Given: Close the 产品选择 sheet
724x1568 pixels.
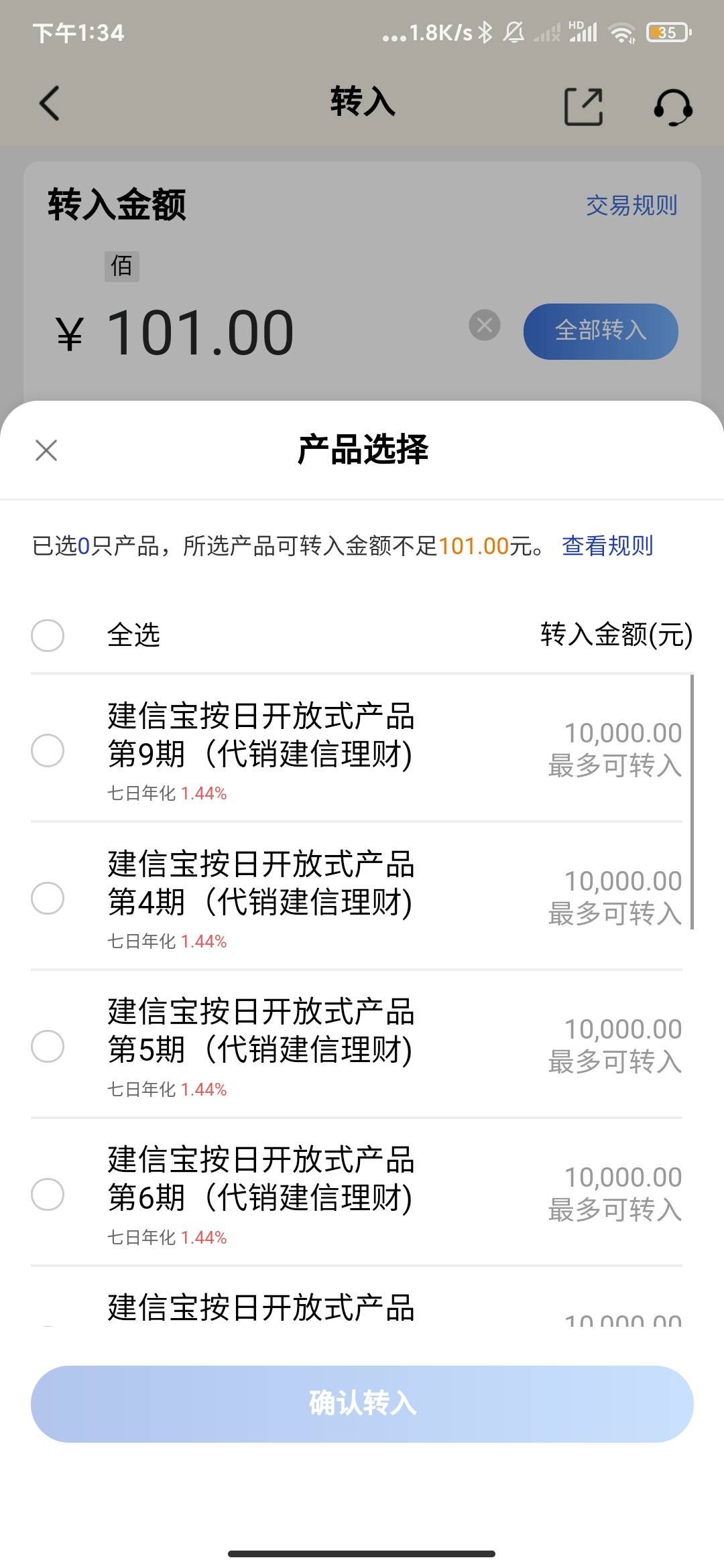Looking at the screenshot, I should tap(46, 450).
